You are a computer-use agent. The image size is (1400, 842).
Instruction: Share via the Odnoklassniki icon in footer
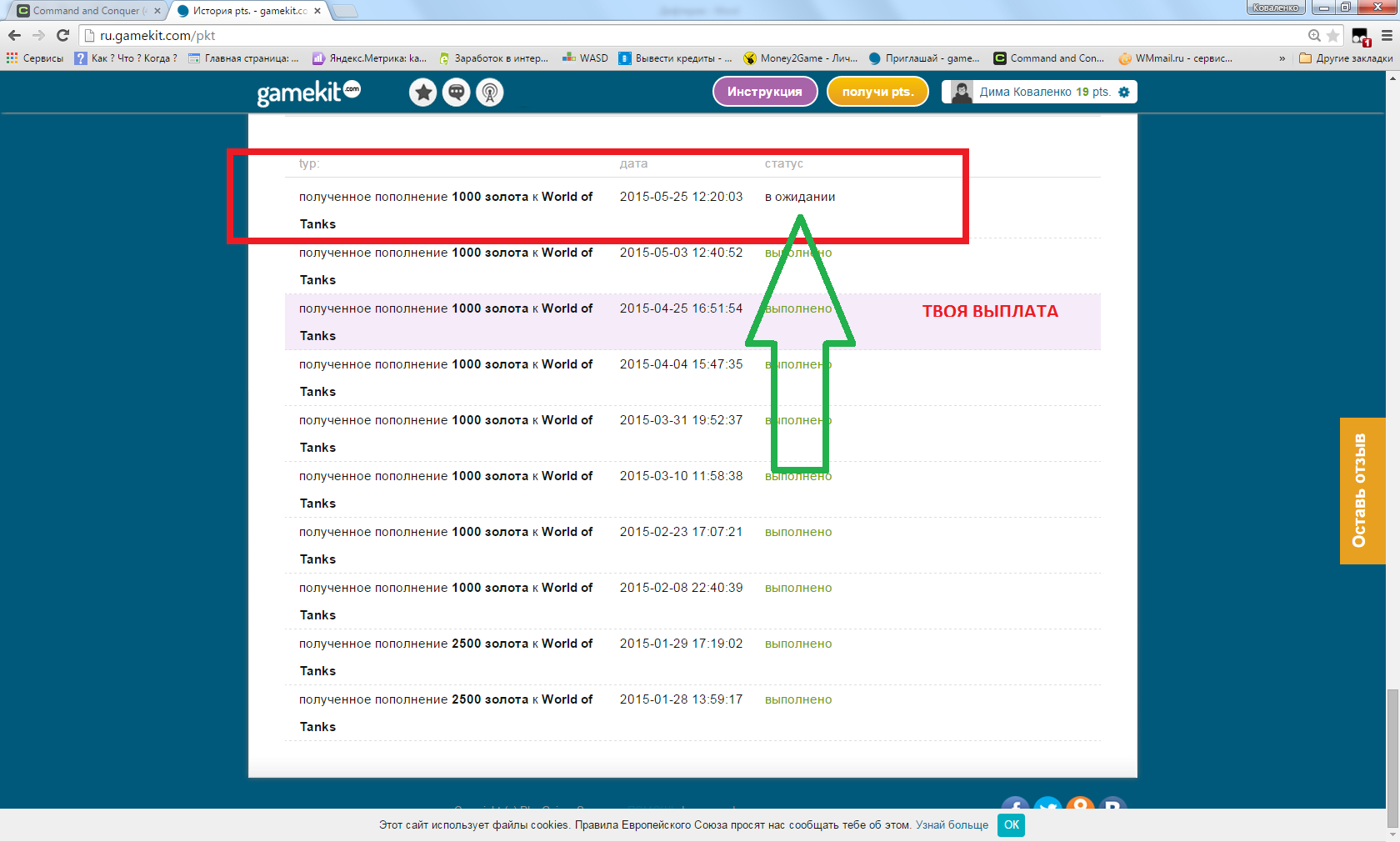tap(1081, 804)
